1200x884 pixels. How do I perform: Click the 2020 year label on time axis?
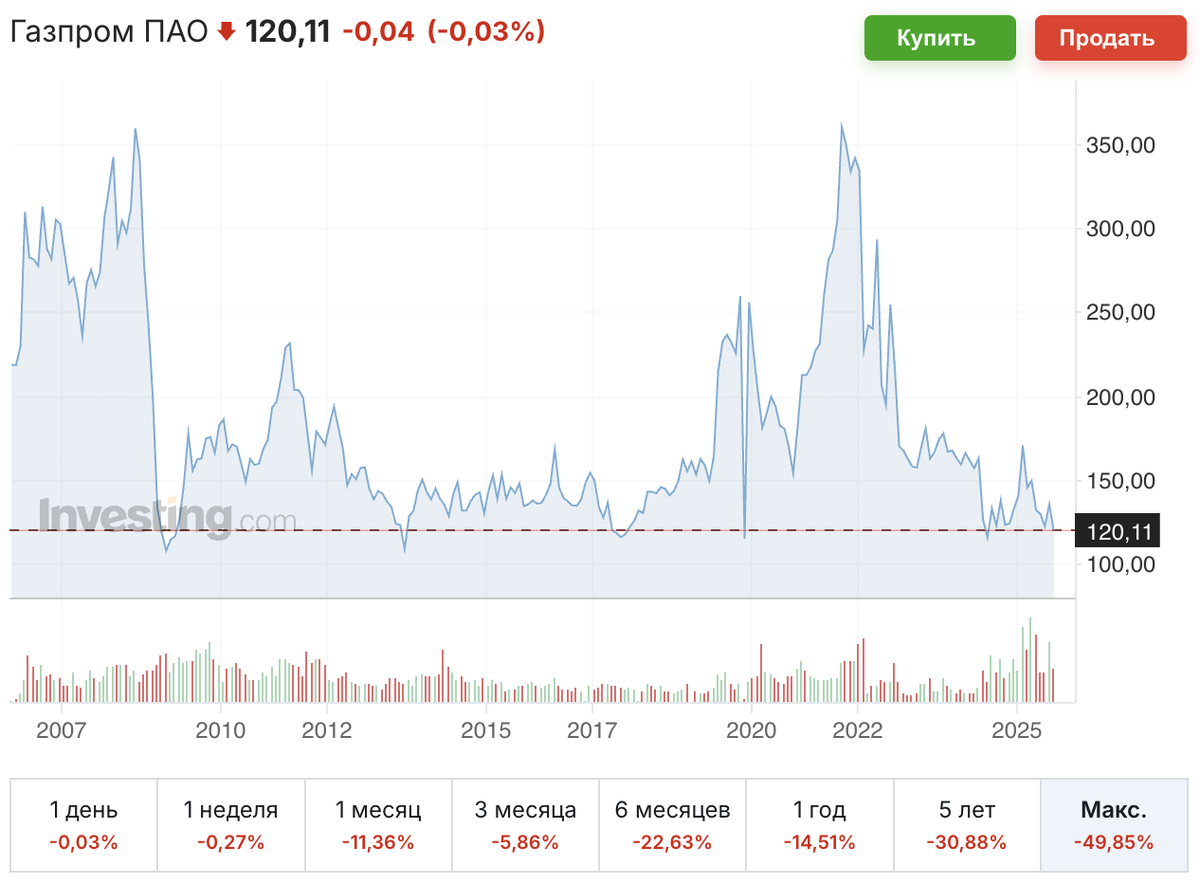[x=751, y=730]
